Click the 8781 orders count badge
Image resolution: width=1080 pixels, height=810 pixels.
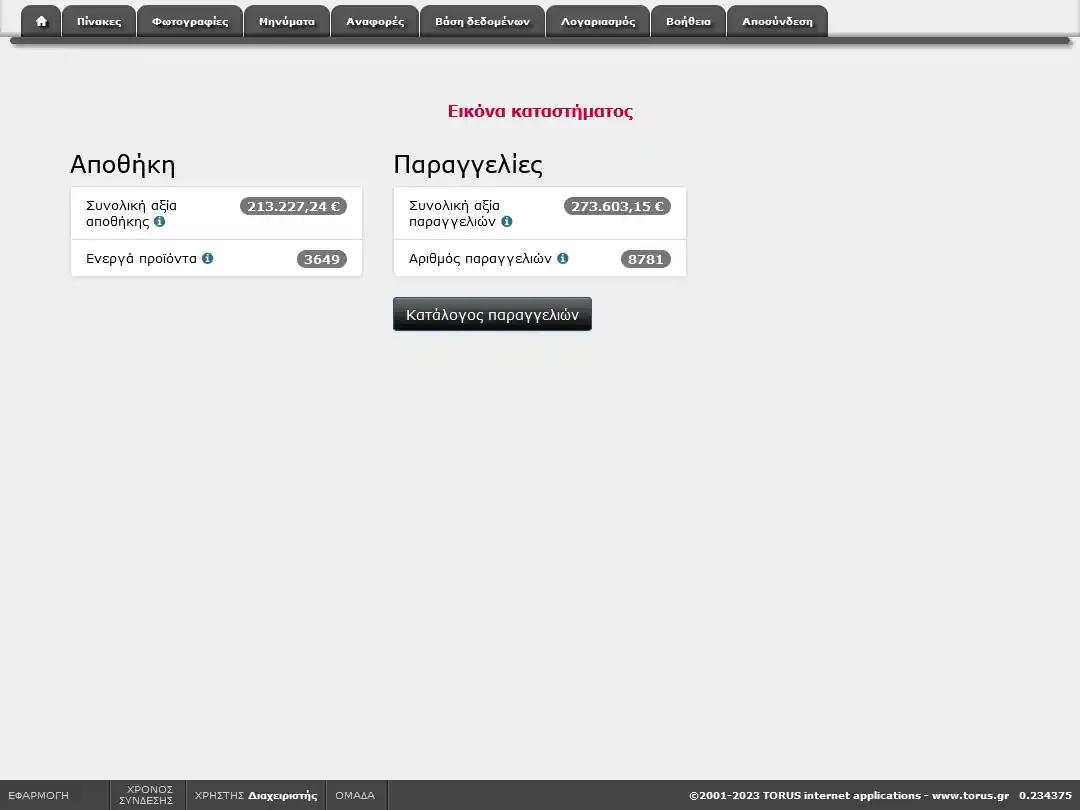645,259
